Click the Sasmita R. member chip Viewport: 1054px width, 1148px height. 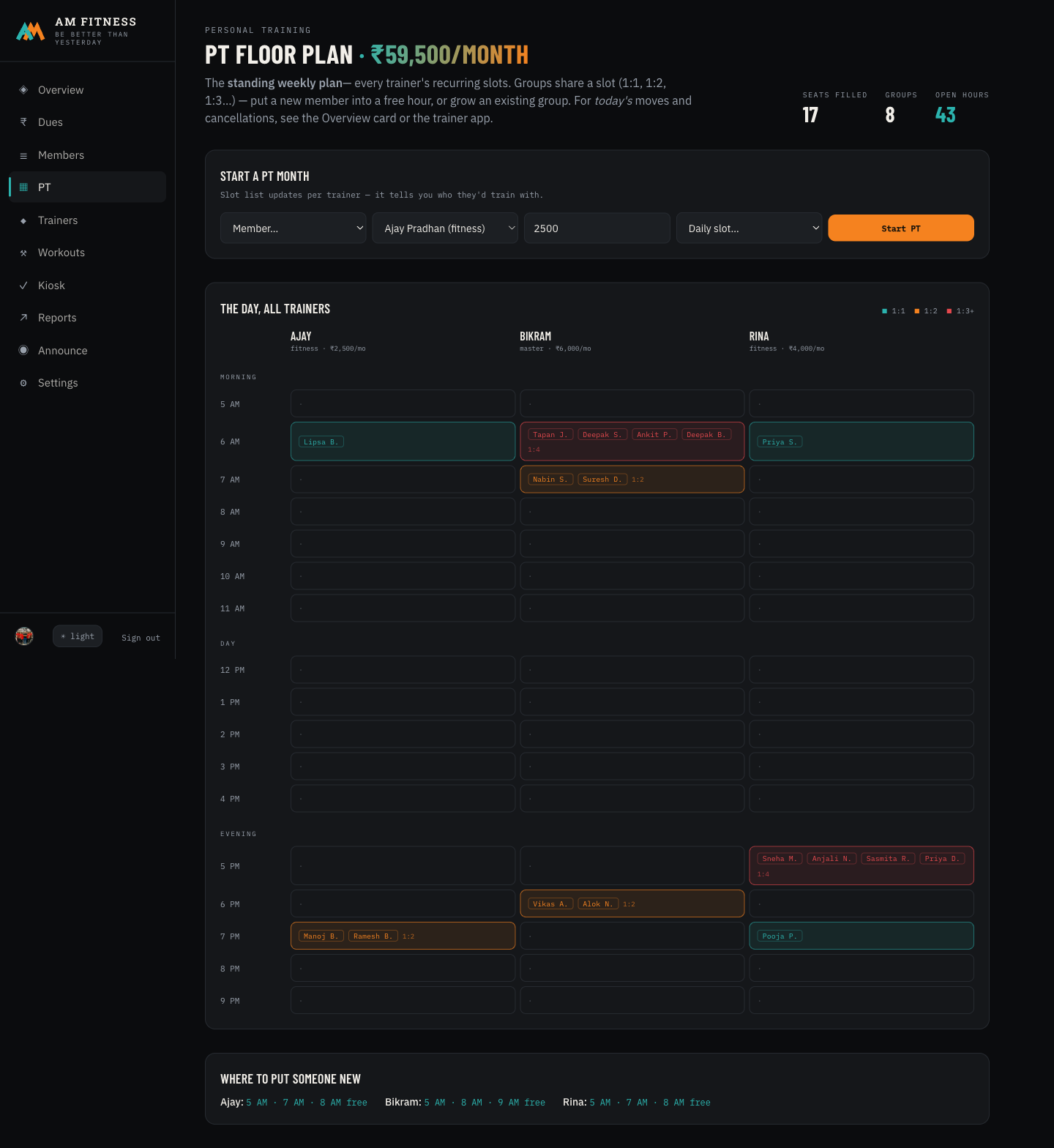[x=889, y=858]
